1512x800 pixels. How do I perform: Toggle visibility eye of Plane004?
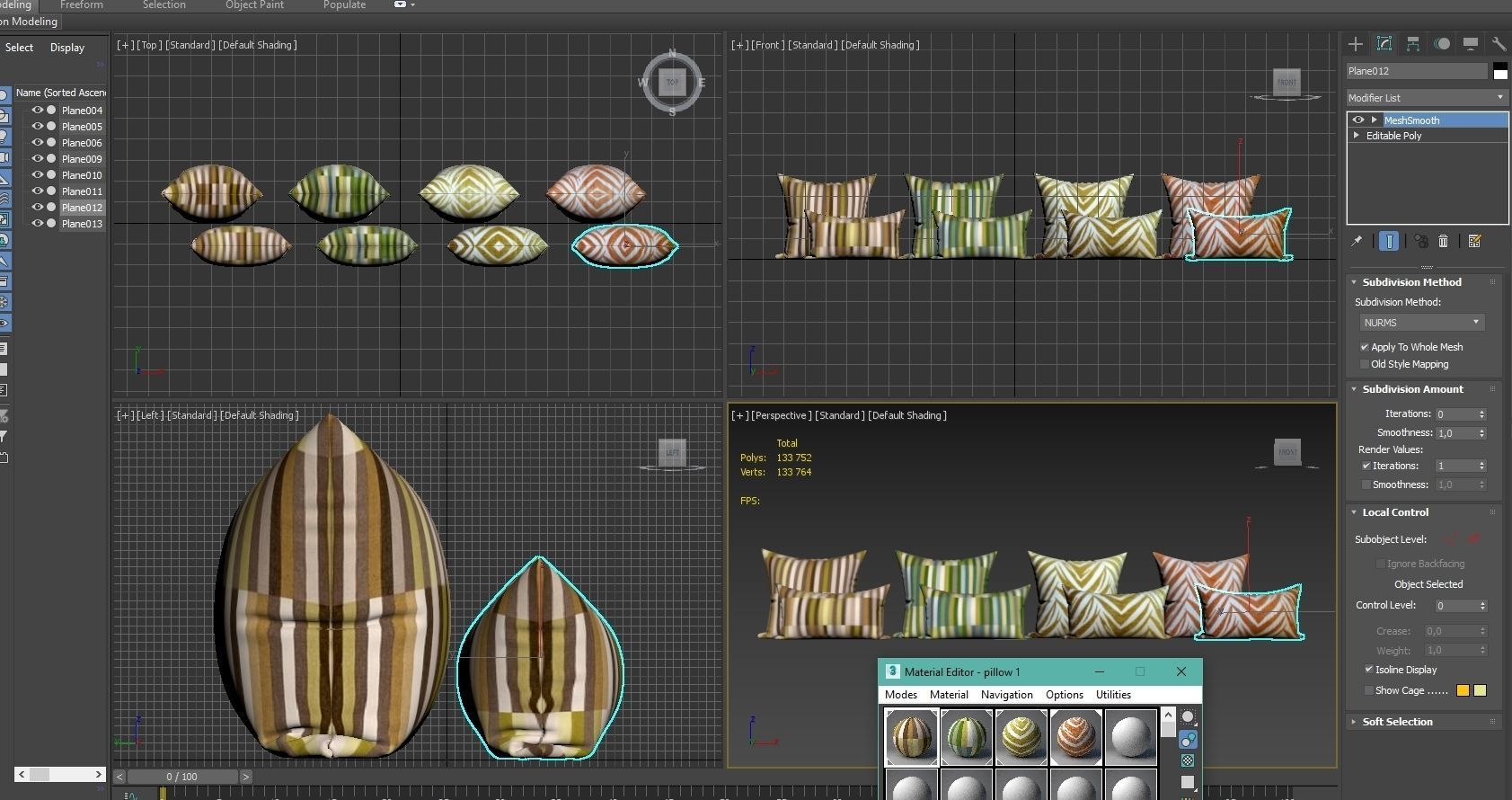[x=38, y=110]
